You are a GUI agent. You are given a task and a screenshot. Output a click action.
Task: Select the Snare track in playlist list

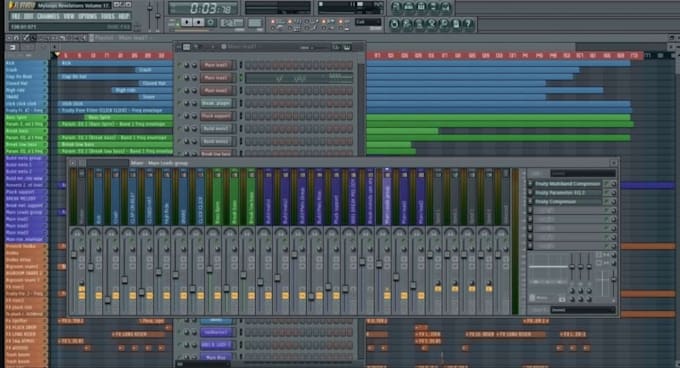[25, 97]
